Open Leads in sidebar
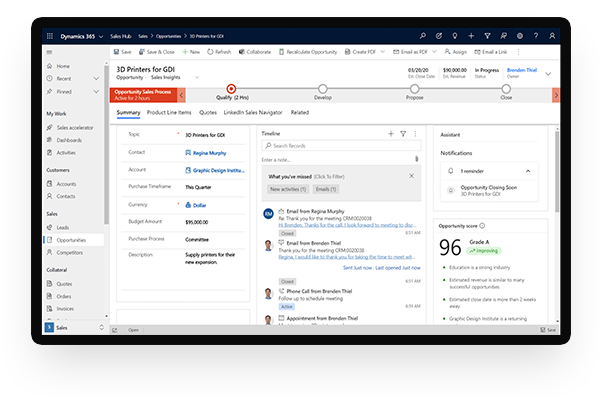The height and width of the screenshot is (400, 604). tap(62, 227)
